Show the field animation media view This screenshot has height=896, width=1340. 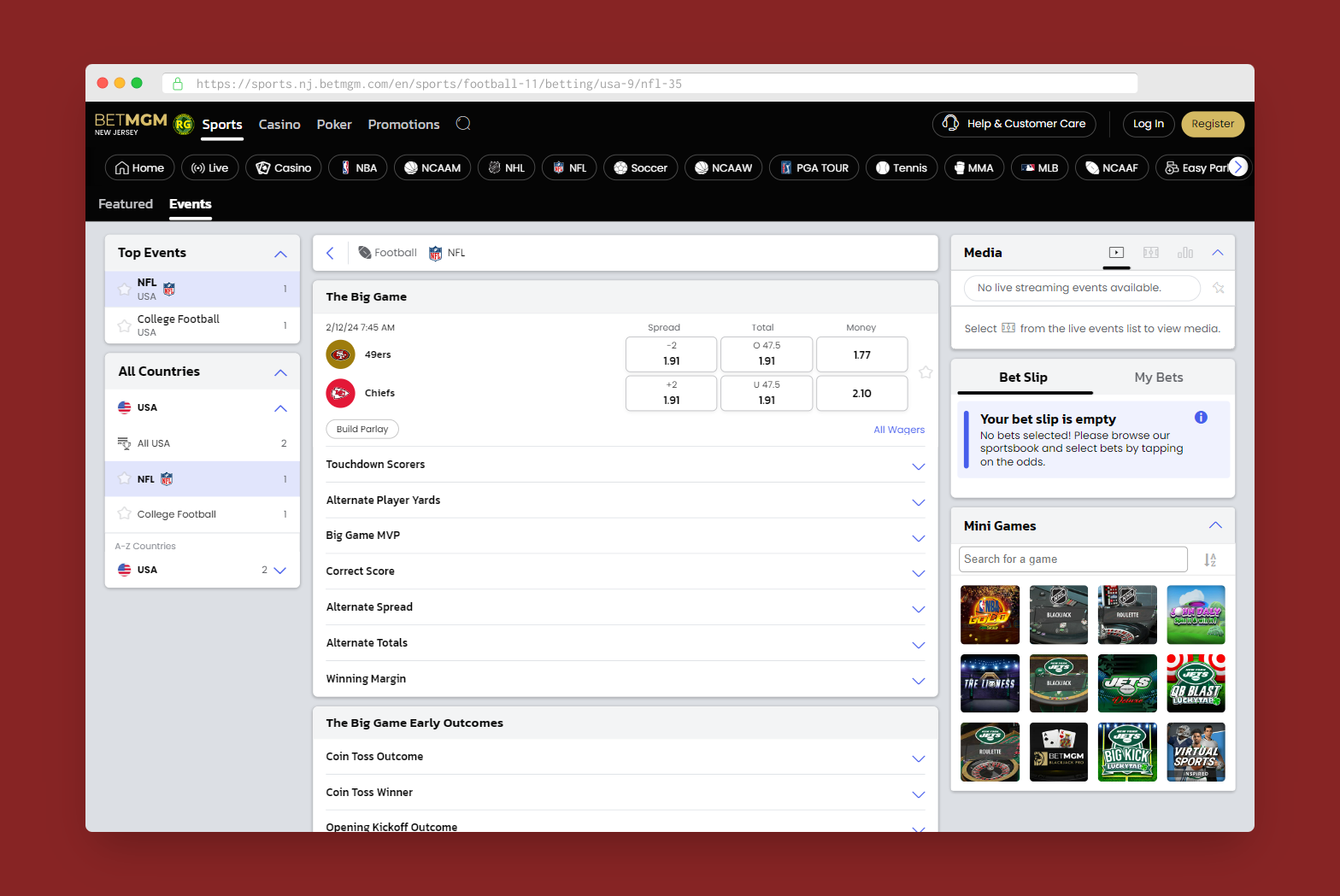click(1151, 253)
